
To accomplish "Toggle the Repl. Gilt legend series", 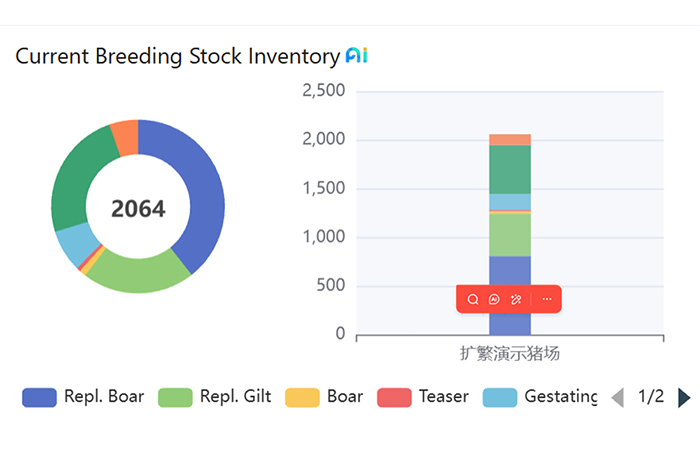I will 215,397.
